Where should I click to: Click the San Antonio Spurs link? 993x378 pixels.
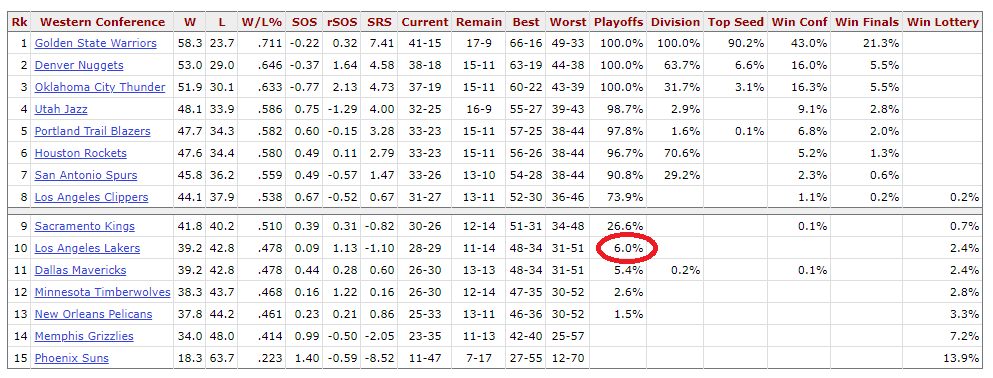(86, 175)
